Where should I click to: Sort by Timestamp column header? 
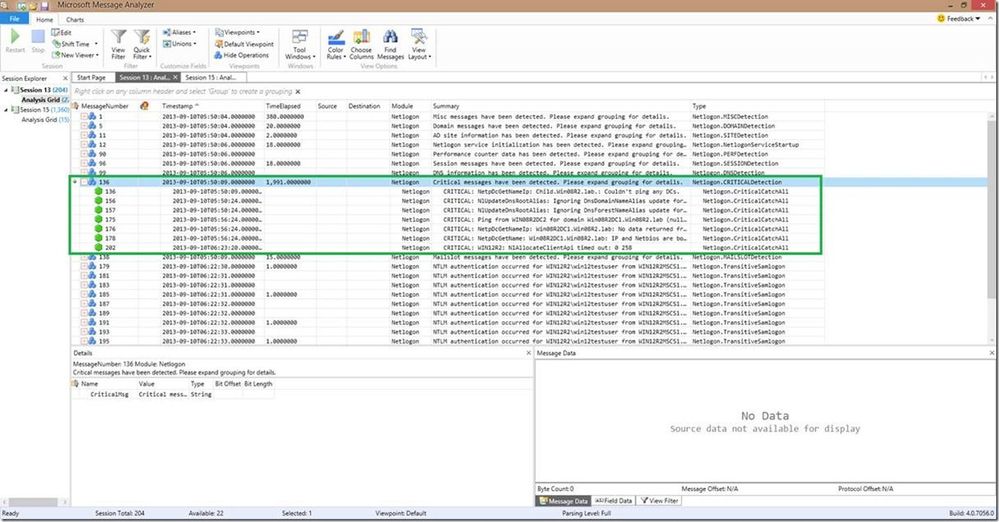(x=180, y=106)
